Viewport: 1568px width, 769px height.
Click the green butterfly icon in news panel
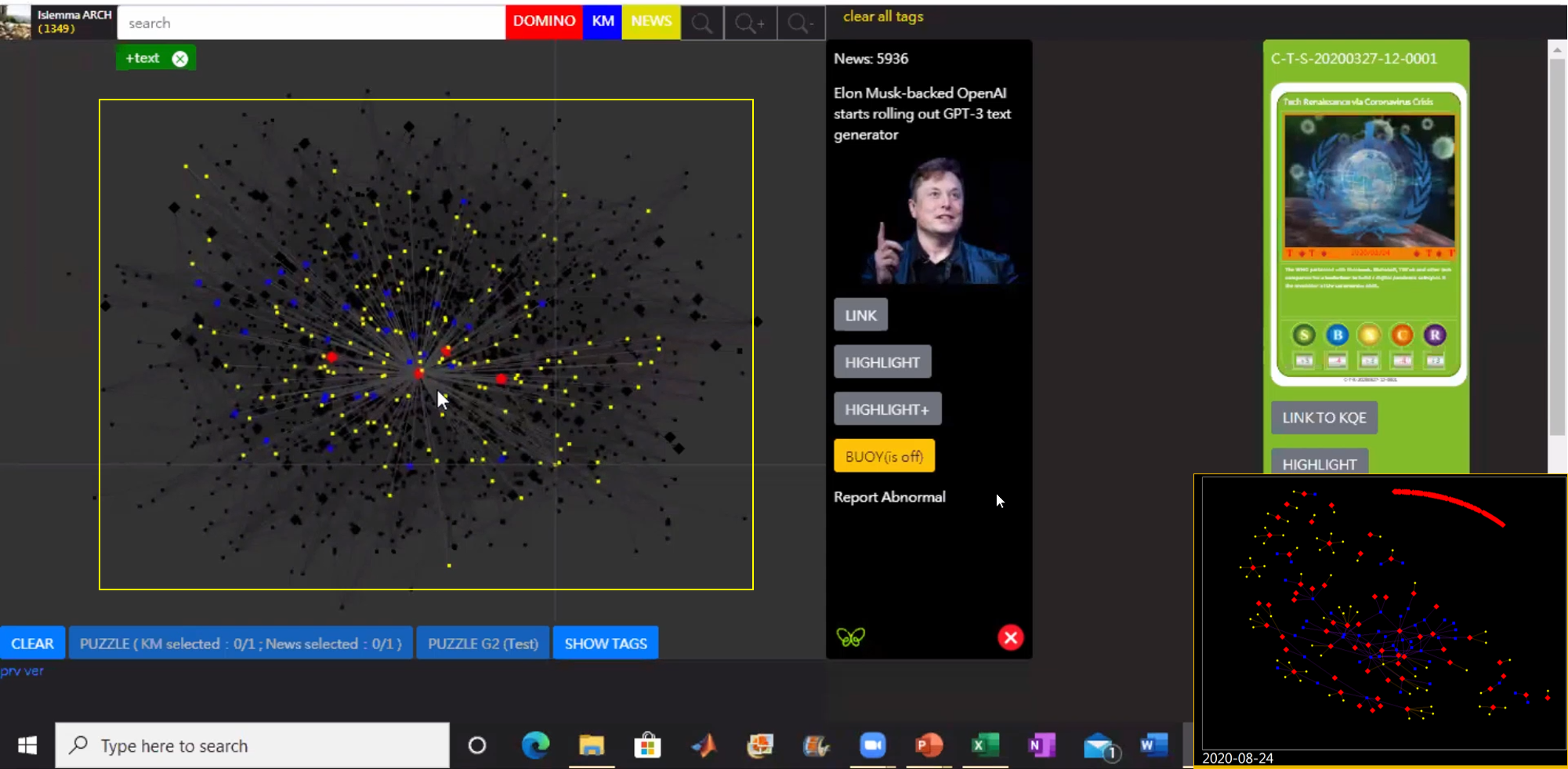click(x=851, y=637)
